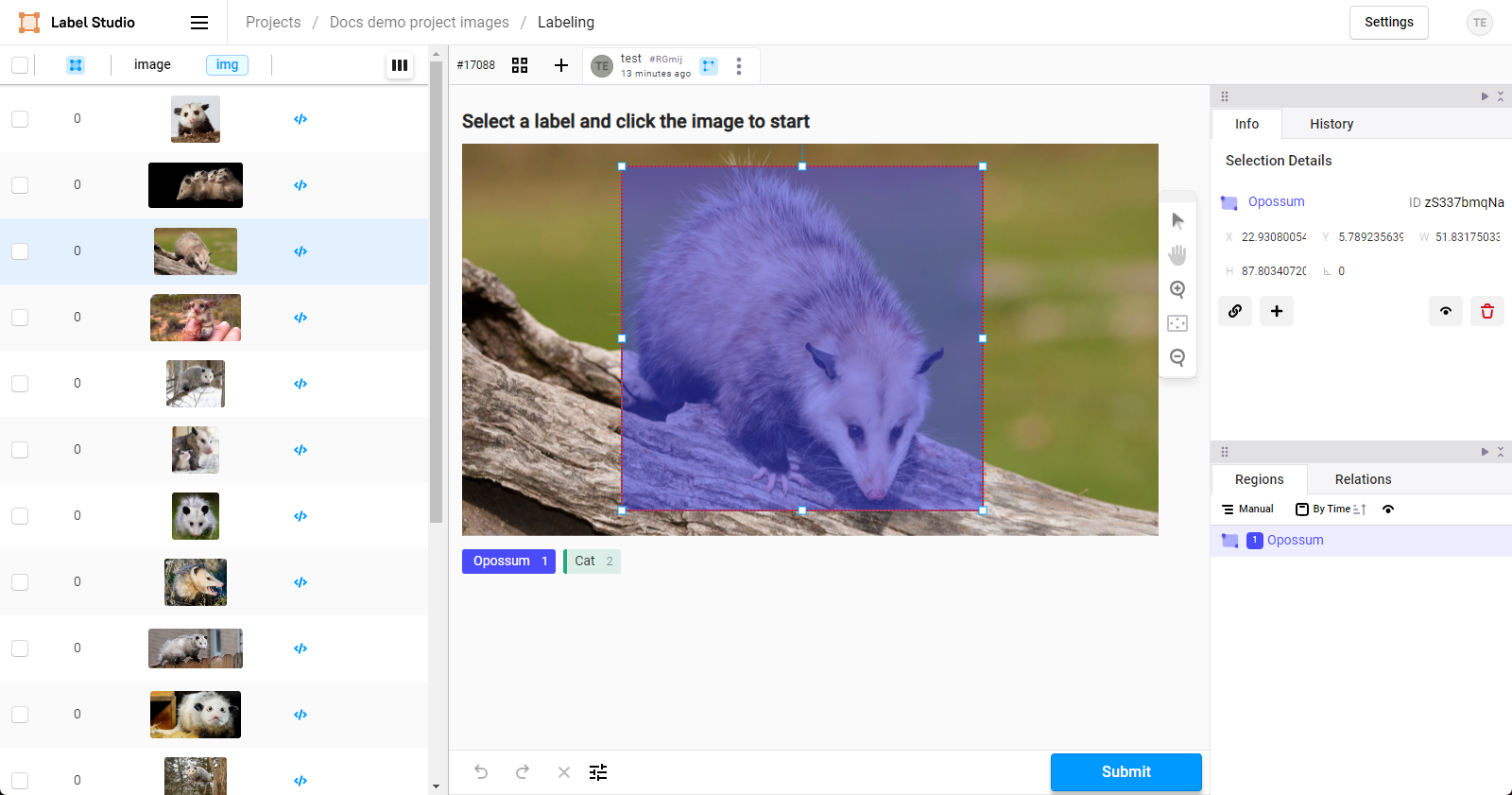Check the fourth task row checkbox
This screenshot has width=1512, height=795.
(x=20, y=318)
